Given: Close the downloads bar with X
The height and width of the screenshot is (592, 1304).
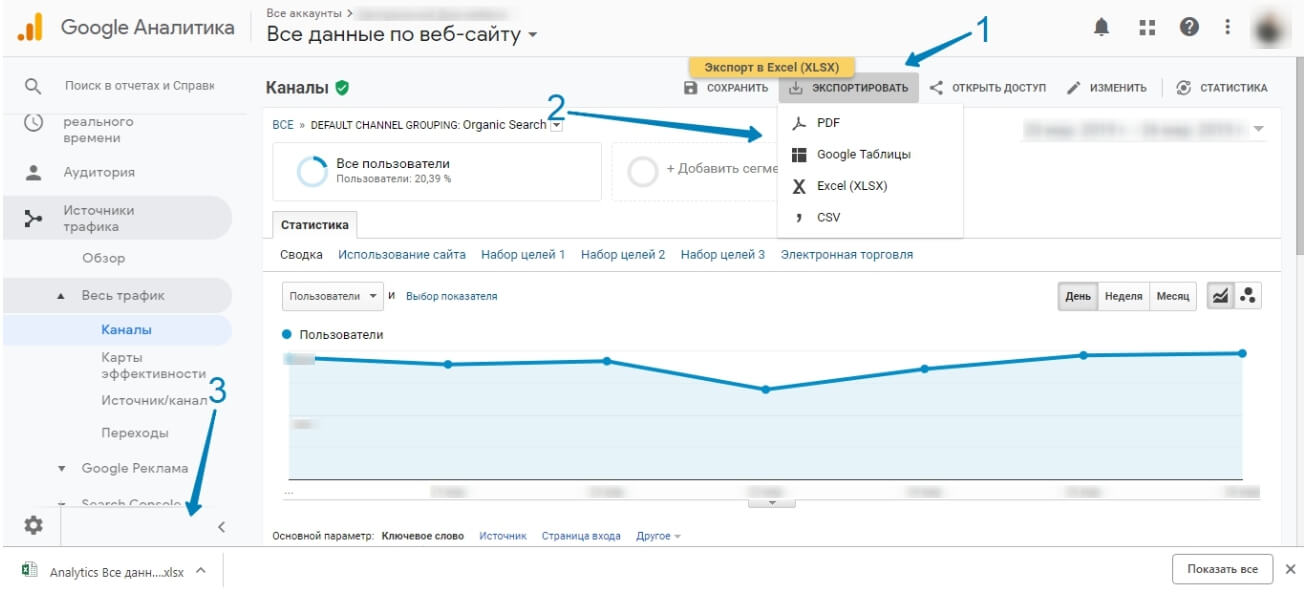Looking at the screenshot, I should 1290,569.
